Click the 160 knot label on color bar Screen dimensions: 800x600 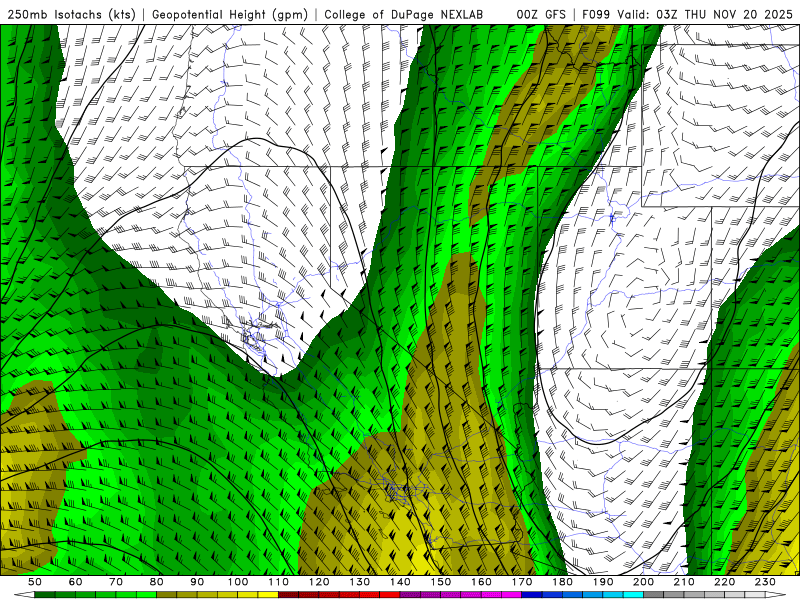point(481,582)
